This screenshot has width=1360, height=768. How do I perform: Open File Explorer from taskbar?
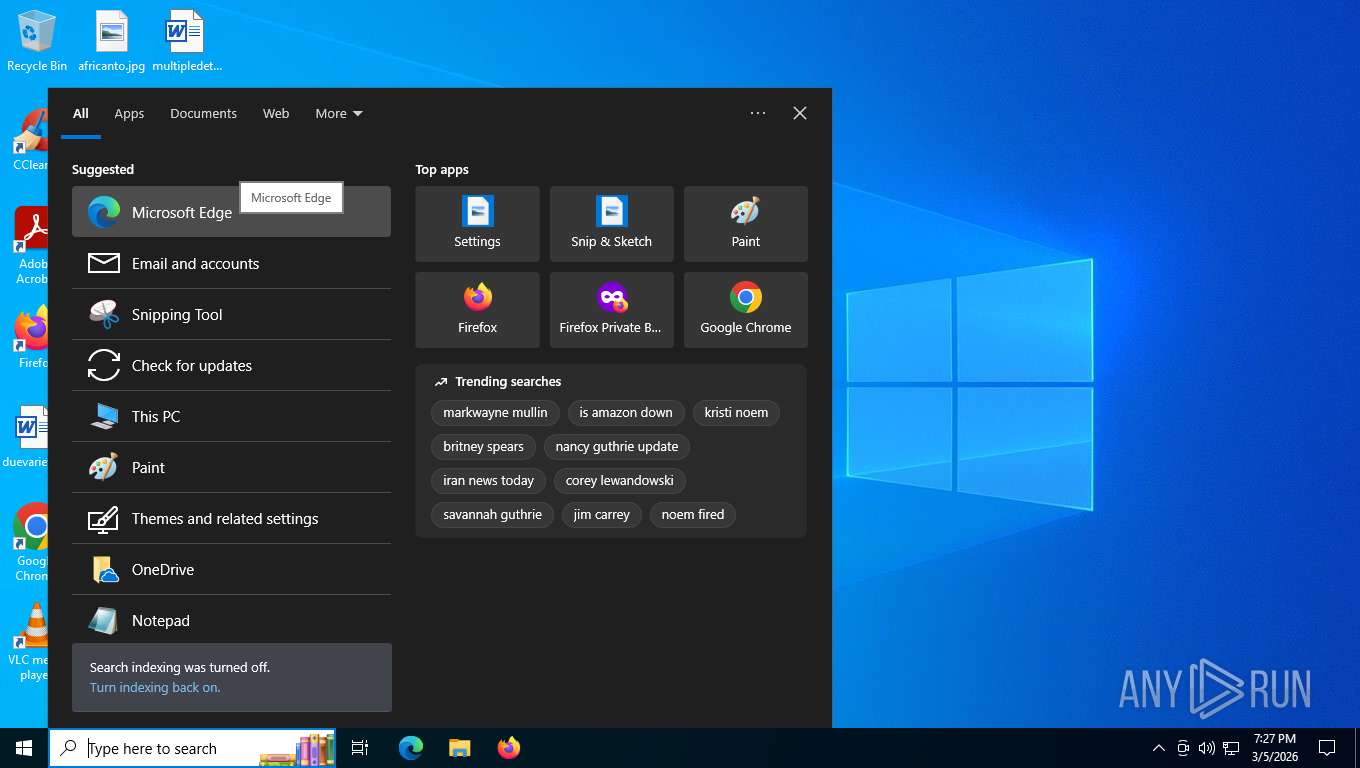460,748
